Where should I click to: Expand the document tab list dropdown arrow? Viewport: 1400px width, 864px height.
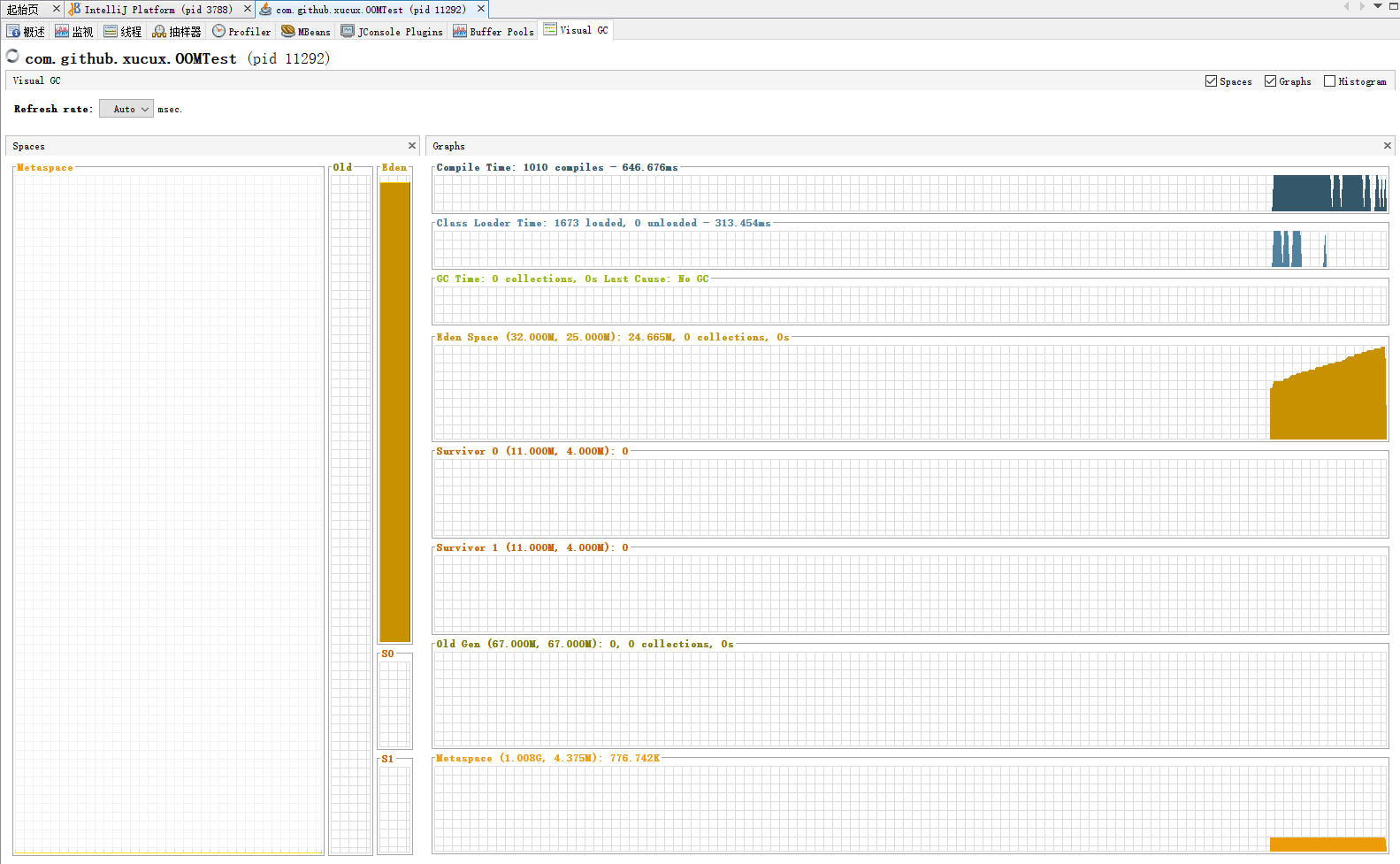(x=1377, y=6)
